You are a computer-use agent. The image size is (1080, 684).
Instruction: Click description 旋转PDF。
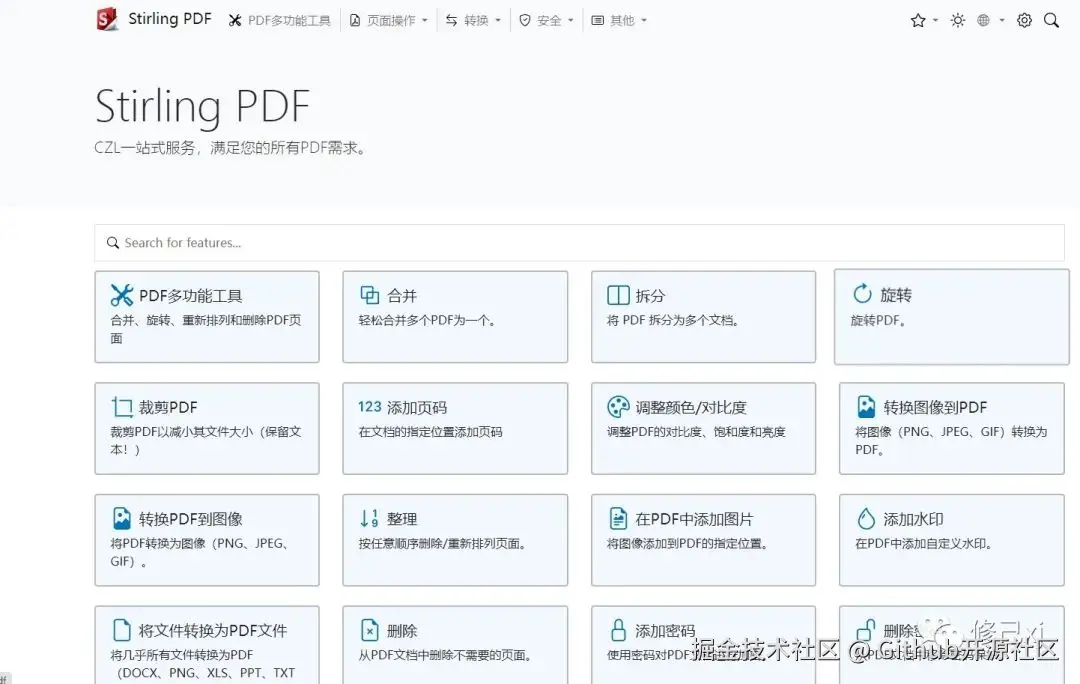878,320
